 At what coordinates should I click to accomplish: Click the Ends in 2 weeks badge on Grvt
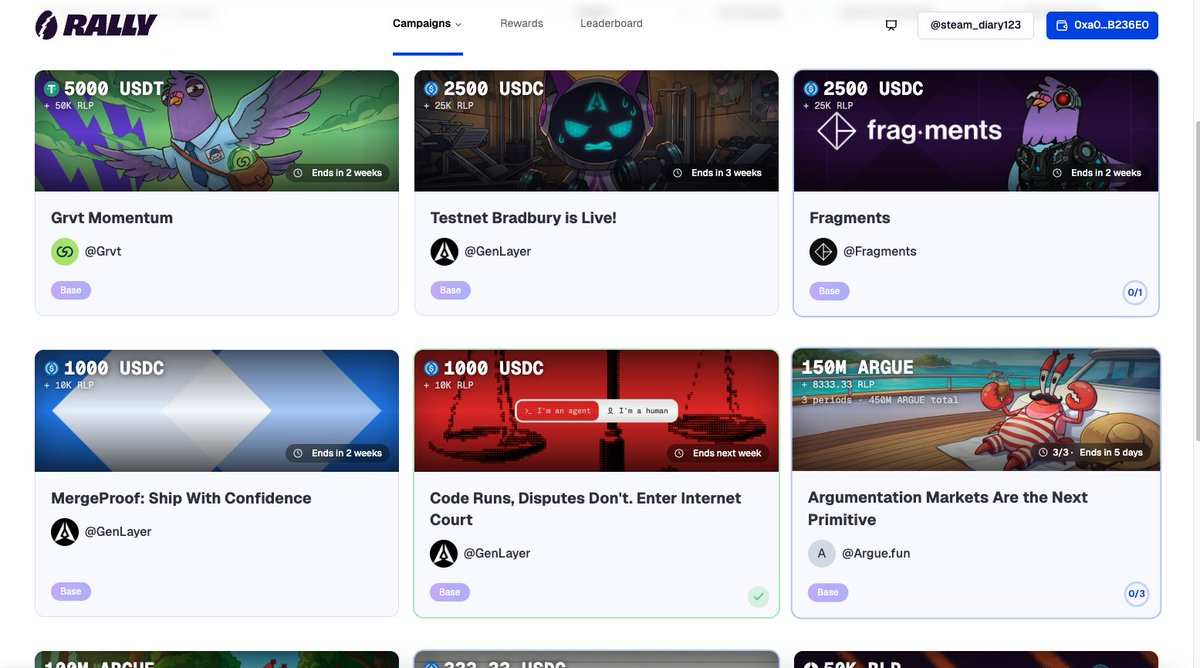tap(339, 173)
